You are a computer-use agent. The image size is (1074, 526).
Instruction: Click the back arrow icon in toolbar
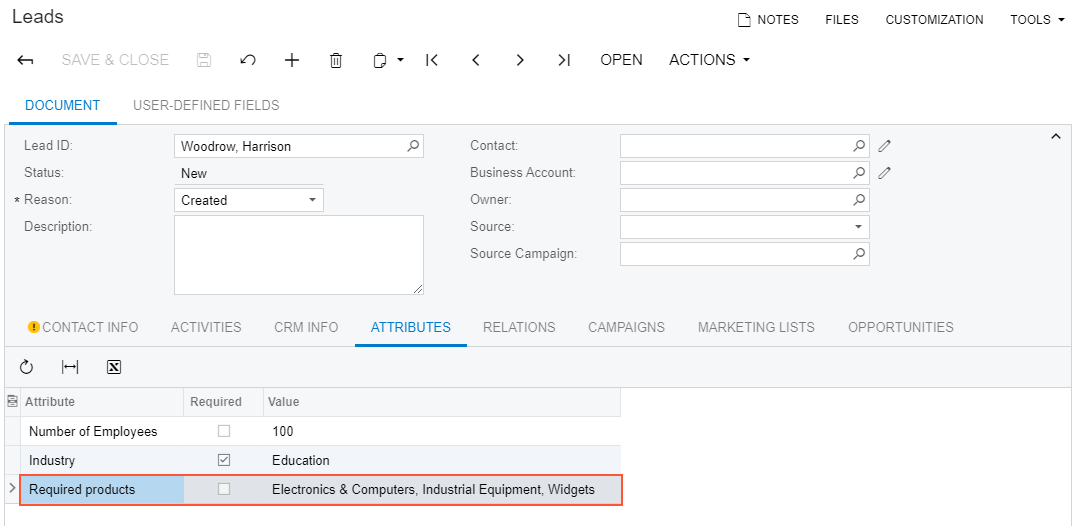pos(26,60)
